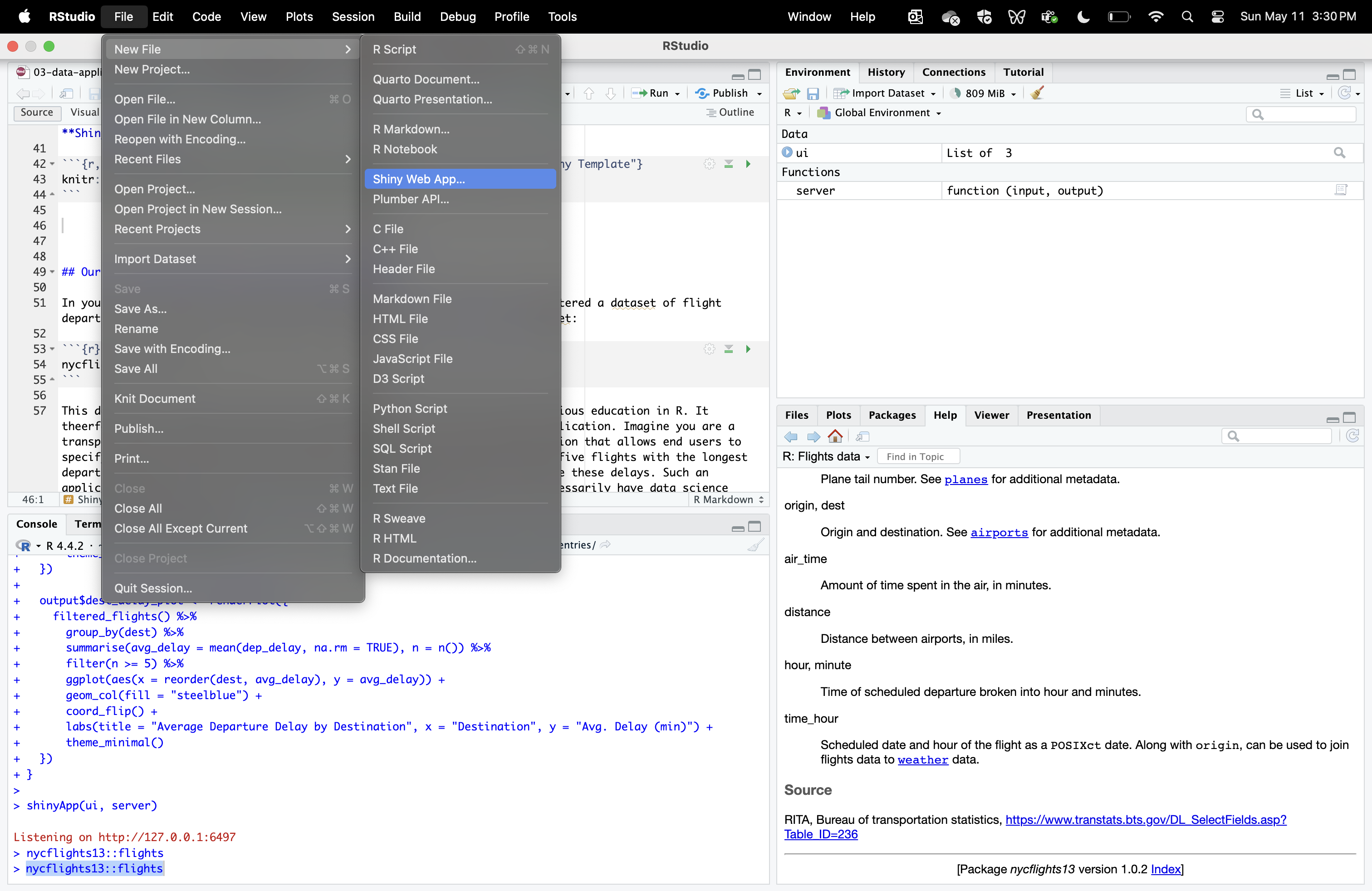The image size is (1372, 891).
Task: Choose R Script from New File submenu
Action: [x=460, y=49]
